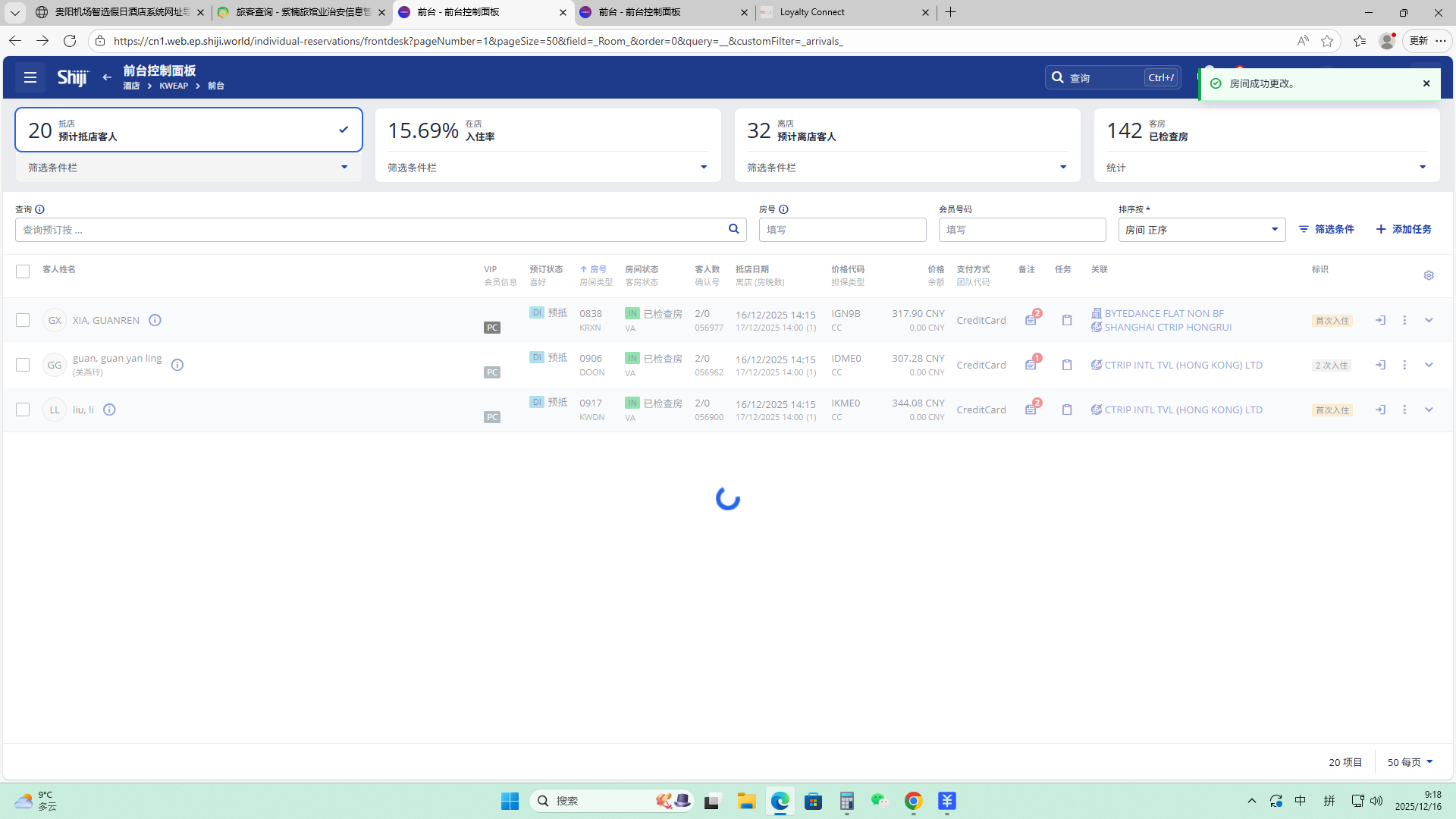
Task: Click the 会员号码 input field
Action: pyautogui.click(x=1021, y=230)
